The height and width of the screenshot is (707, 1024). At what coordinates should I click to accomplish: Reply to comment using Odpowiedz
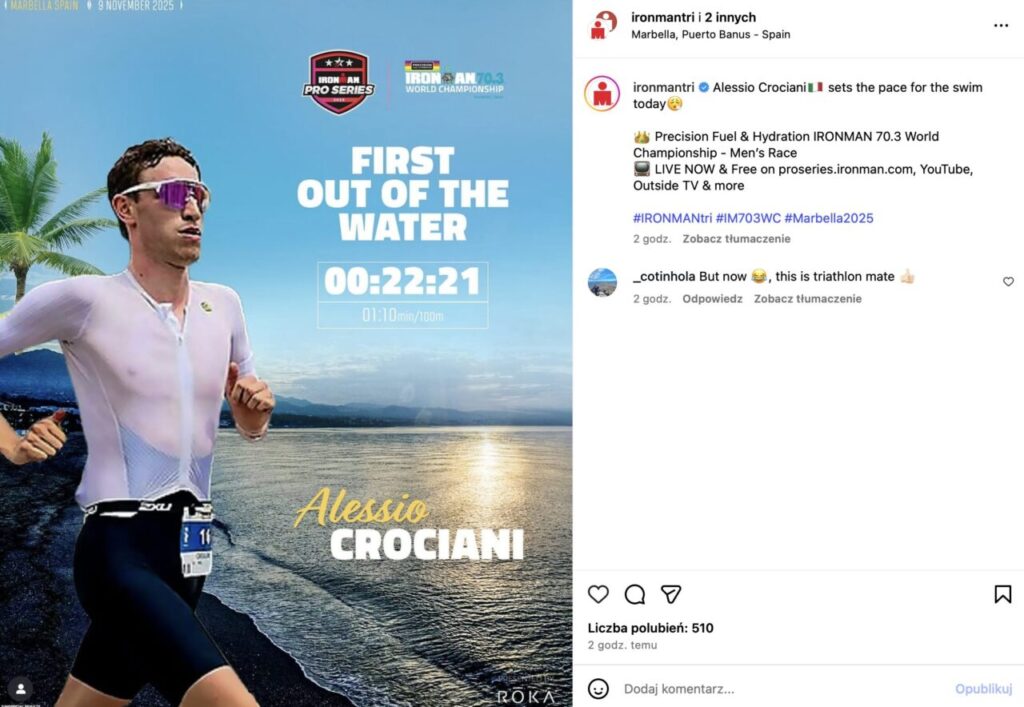[x=712, y=299]
